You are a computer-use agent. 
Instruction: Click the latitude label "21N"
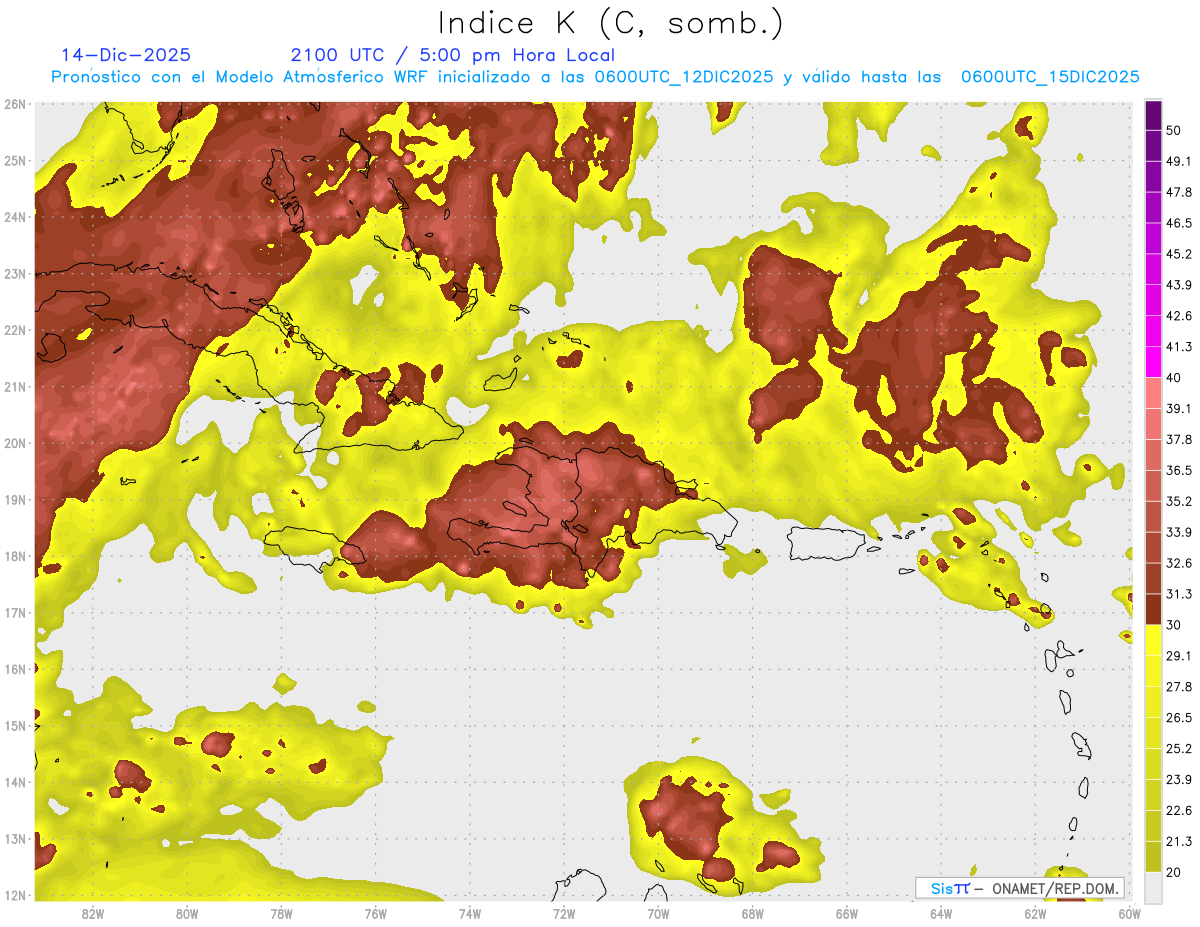(15, 386)
